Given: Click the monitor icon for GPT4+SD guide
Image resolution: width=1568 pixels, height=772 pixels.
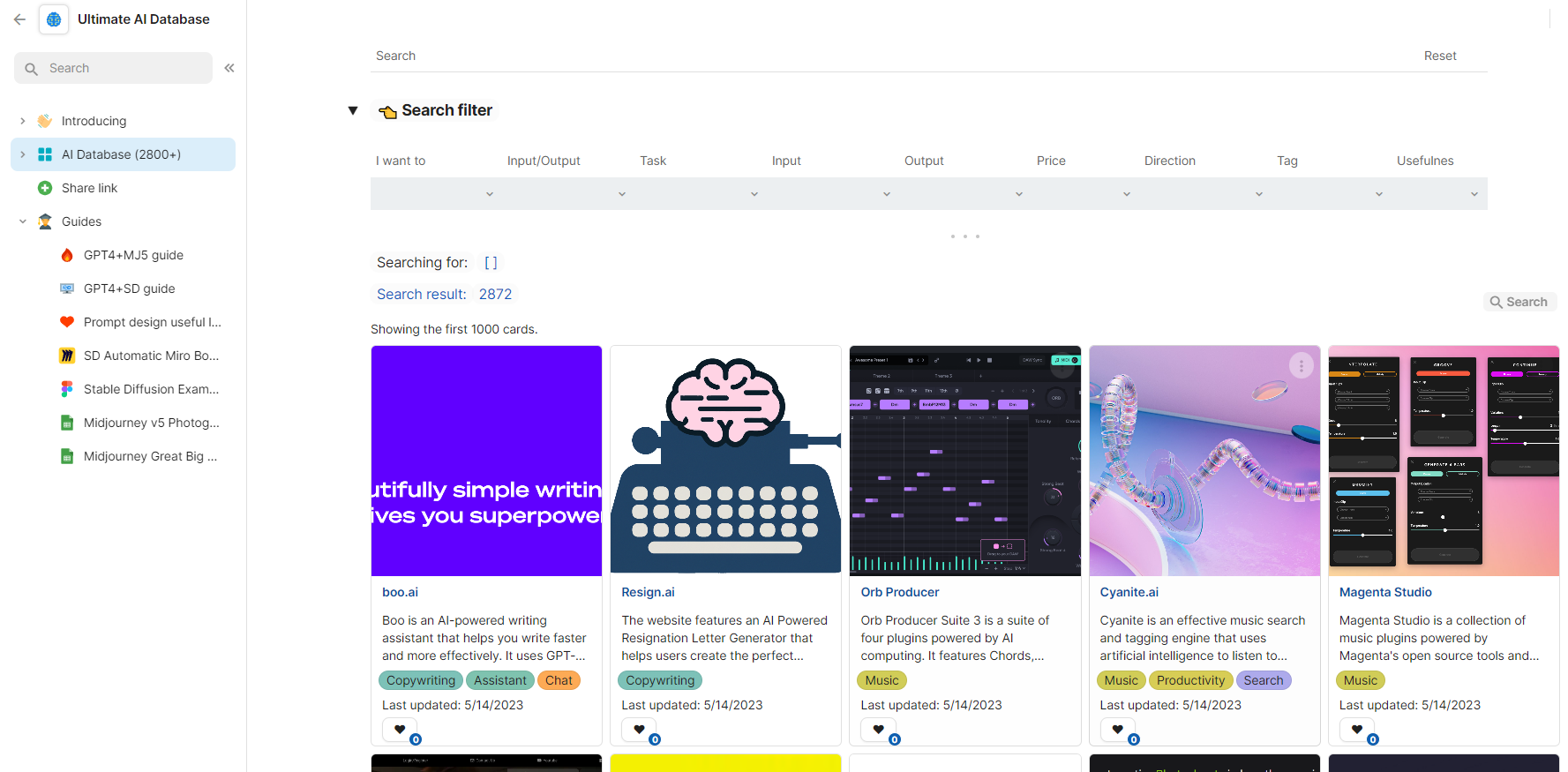Looking at the screenshot, I should point(67,289).
